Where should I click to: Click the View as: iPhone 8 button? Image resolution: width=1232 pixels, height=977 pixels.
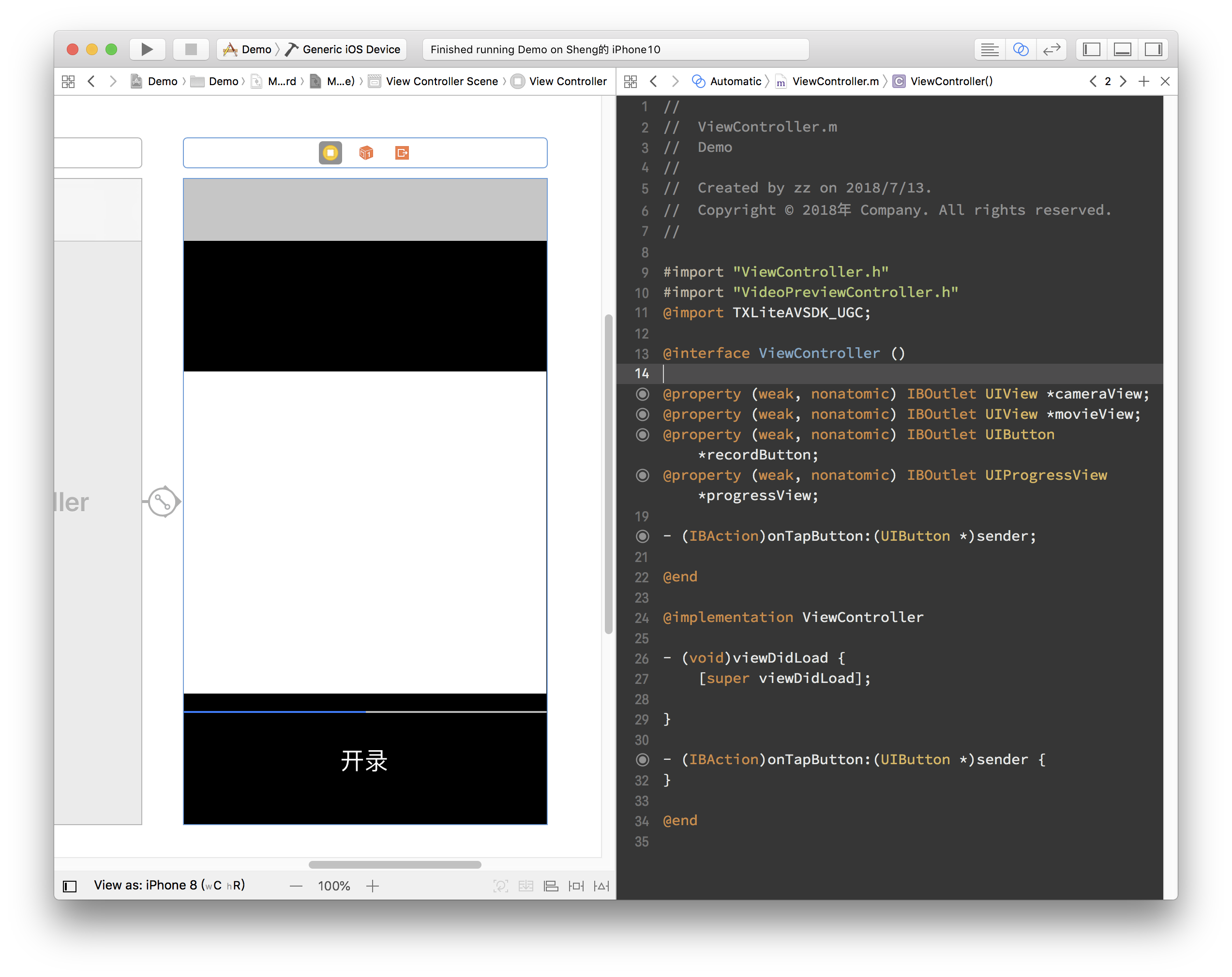coord(169,885)
